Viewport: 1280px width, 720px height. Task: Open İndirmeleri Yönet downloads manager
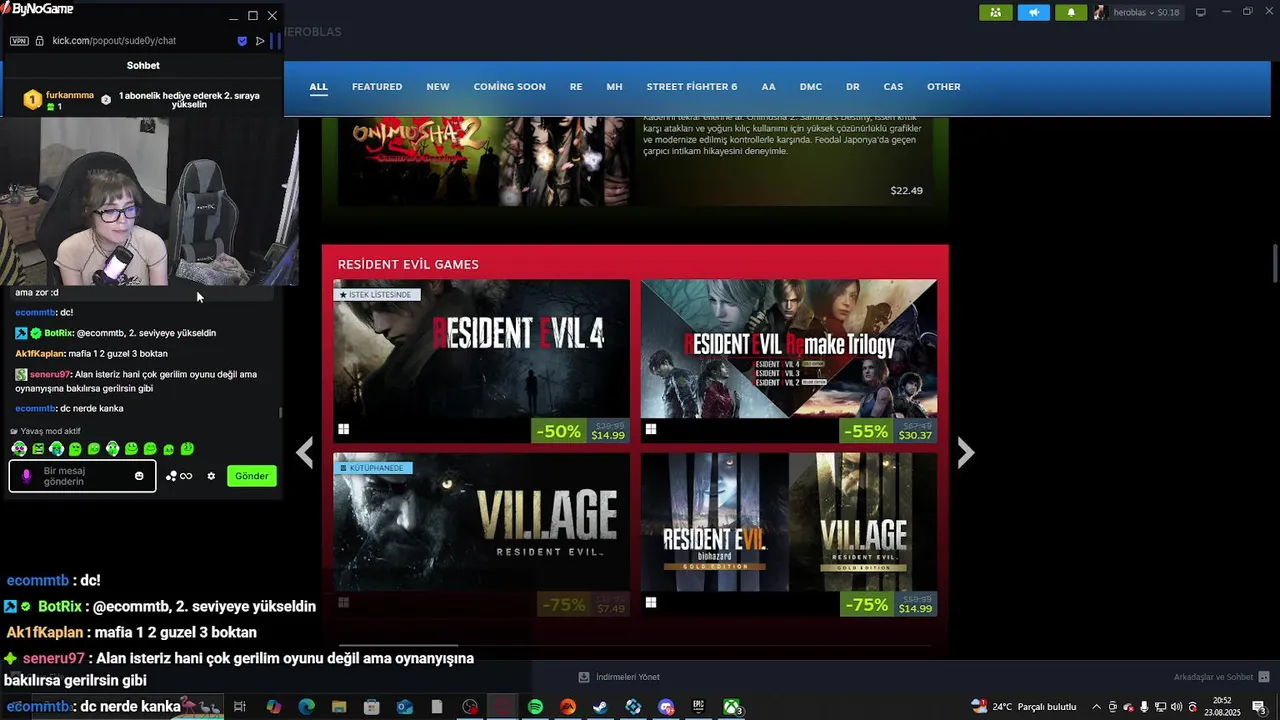(x=619, y=677)
